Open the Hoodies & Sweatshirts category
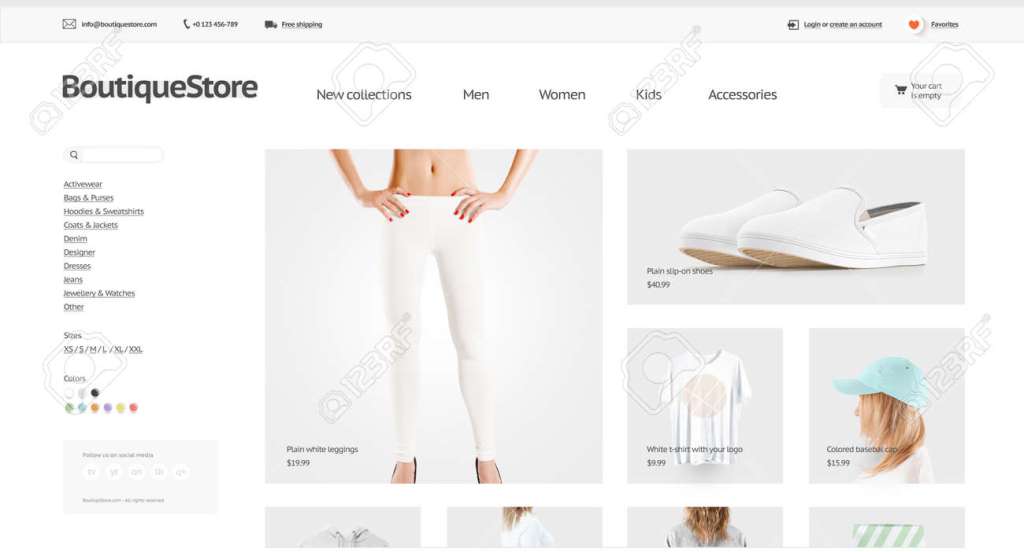The height and width of the screenshot is (552, 1024). coord(103,211)
